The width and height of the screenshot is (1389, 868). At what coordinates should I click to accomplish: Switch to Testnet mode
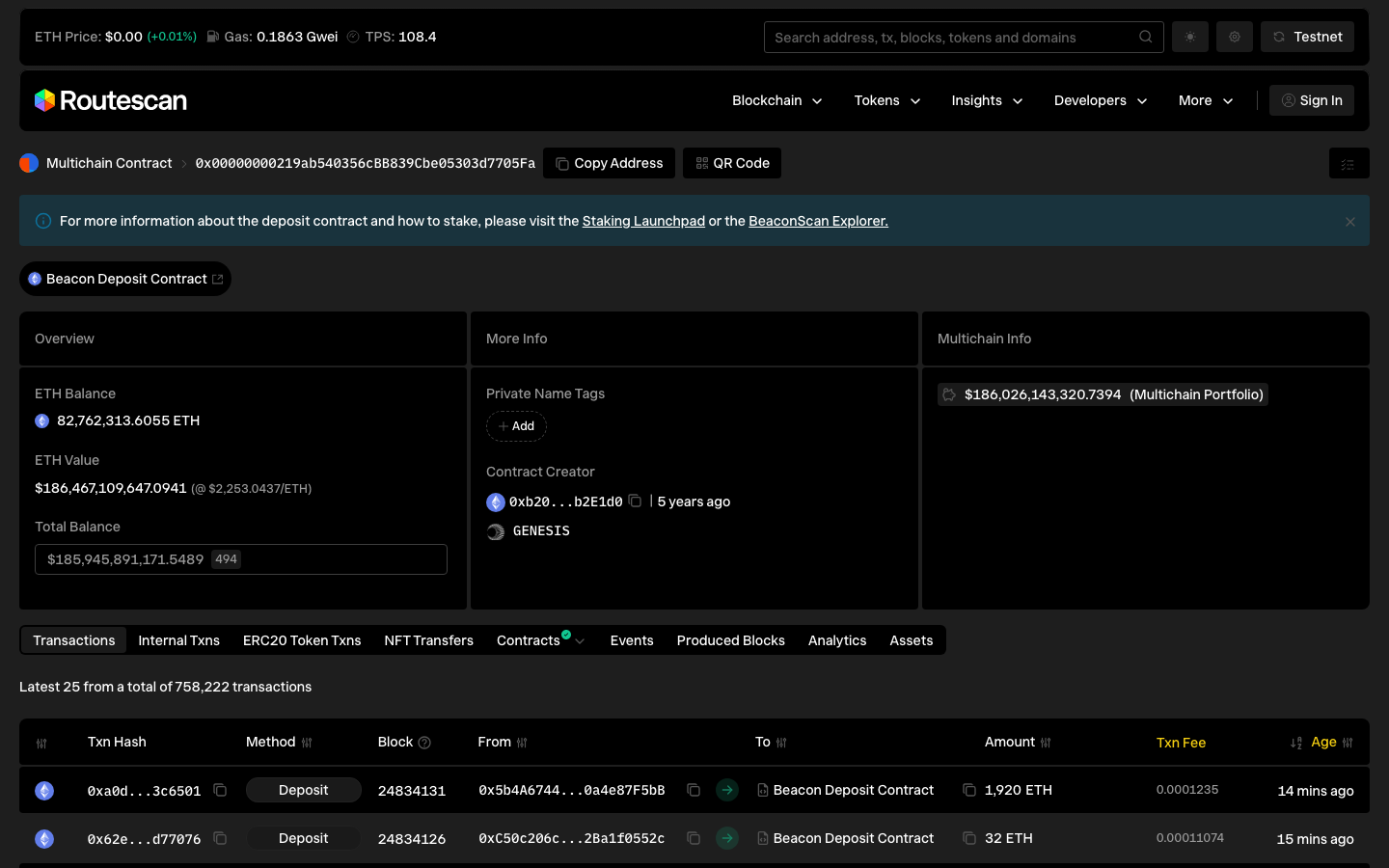1307,37
